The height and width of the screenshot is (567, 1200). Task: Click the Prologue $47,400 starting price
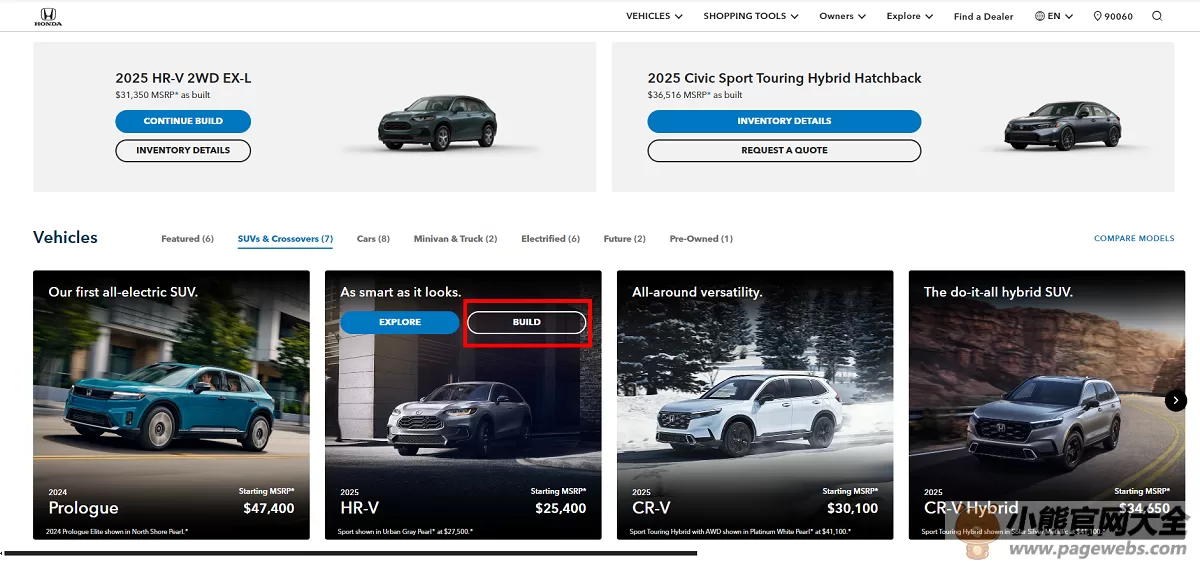[x=268, y=508]
